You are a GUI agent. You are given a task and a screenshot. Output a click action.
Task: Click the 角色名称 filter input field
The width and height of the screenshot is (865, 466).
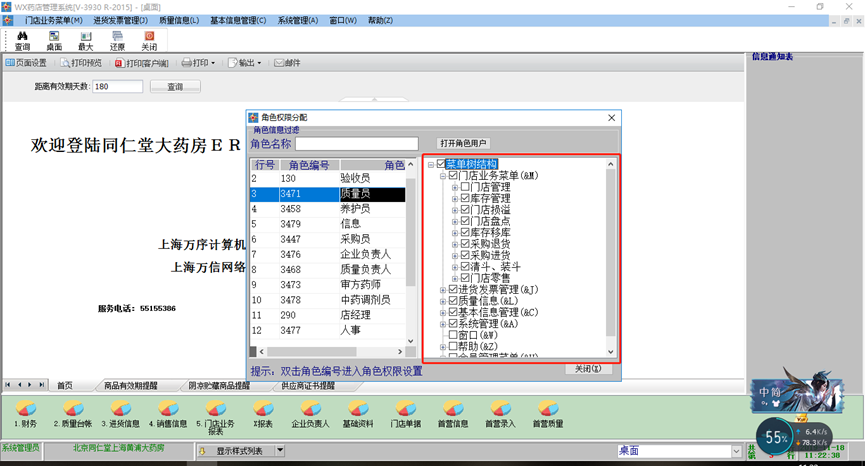(357, 144)
